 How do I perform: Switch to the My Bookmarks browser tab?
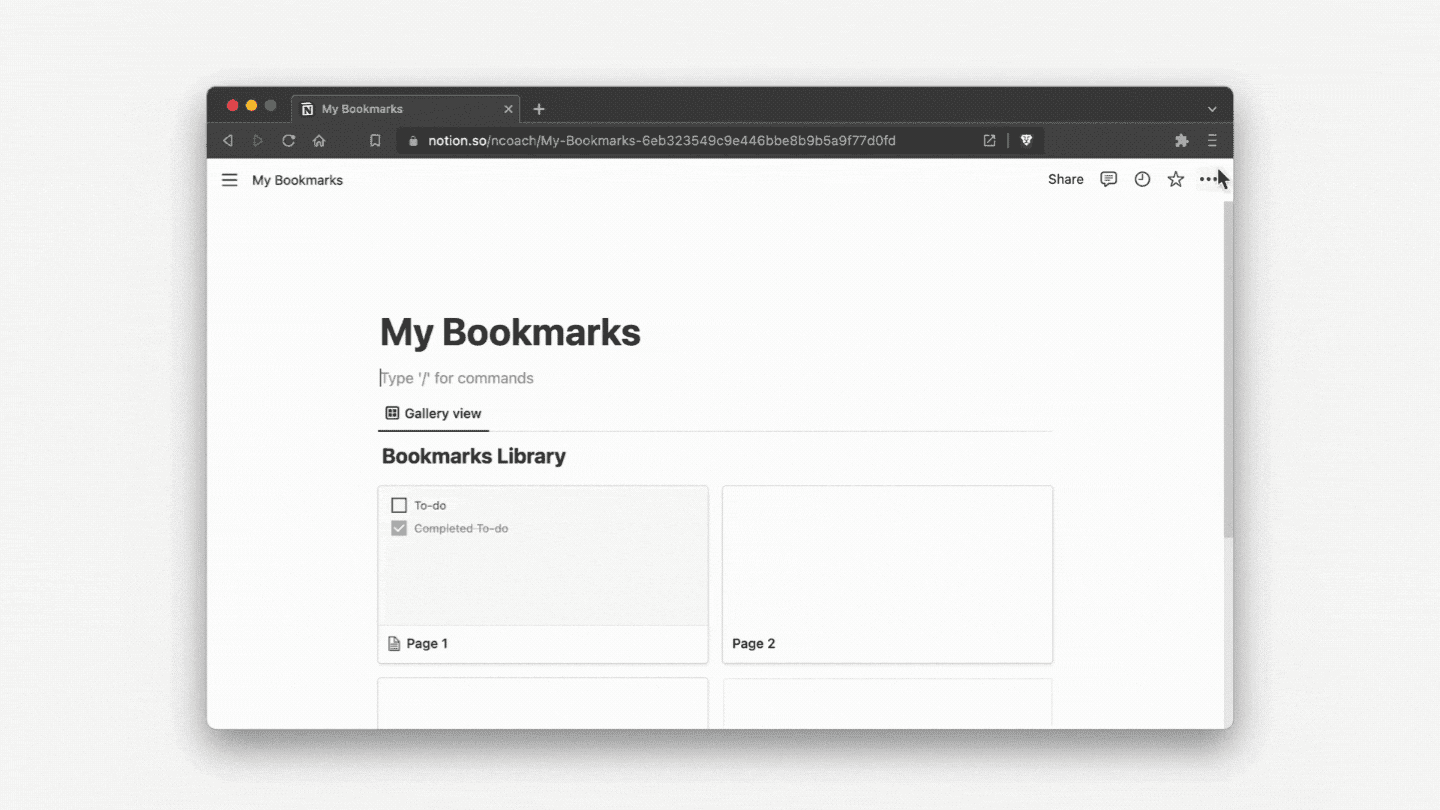point(406,109)
